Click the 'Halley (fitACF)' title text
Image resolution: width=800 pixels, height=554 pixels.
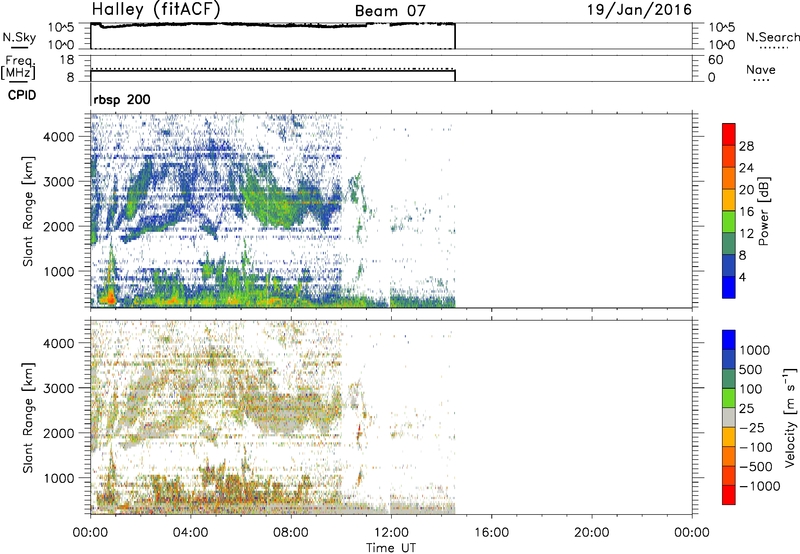[x=155, y=10]
